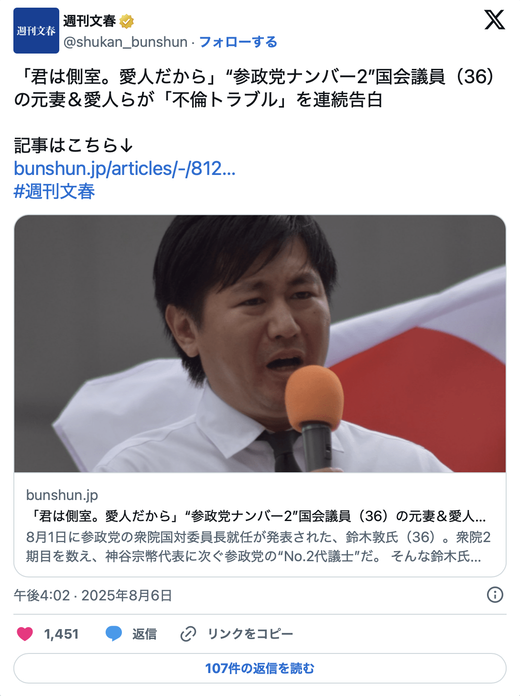520x696 pixels.
Task: Click the article preview photo
Action: click(260, 344)
